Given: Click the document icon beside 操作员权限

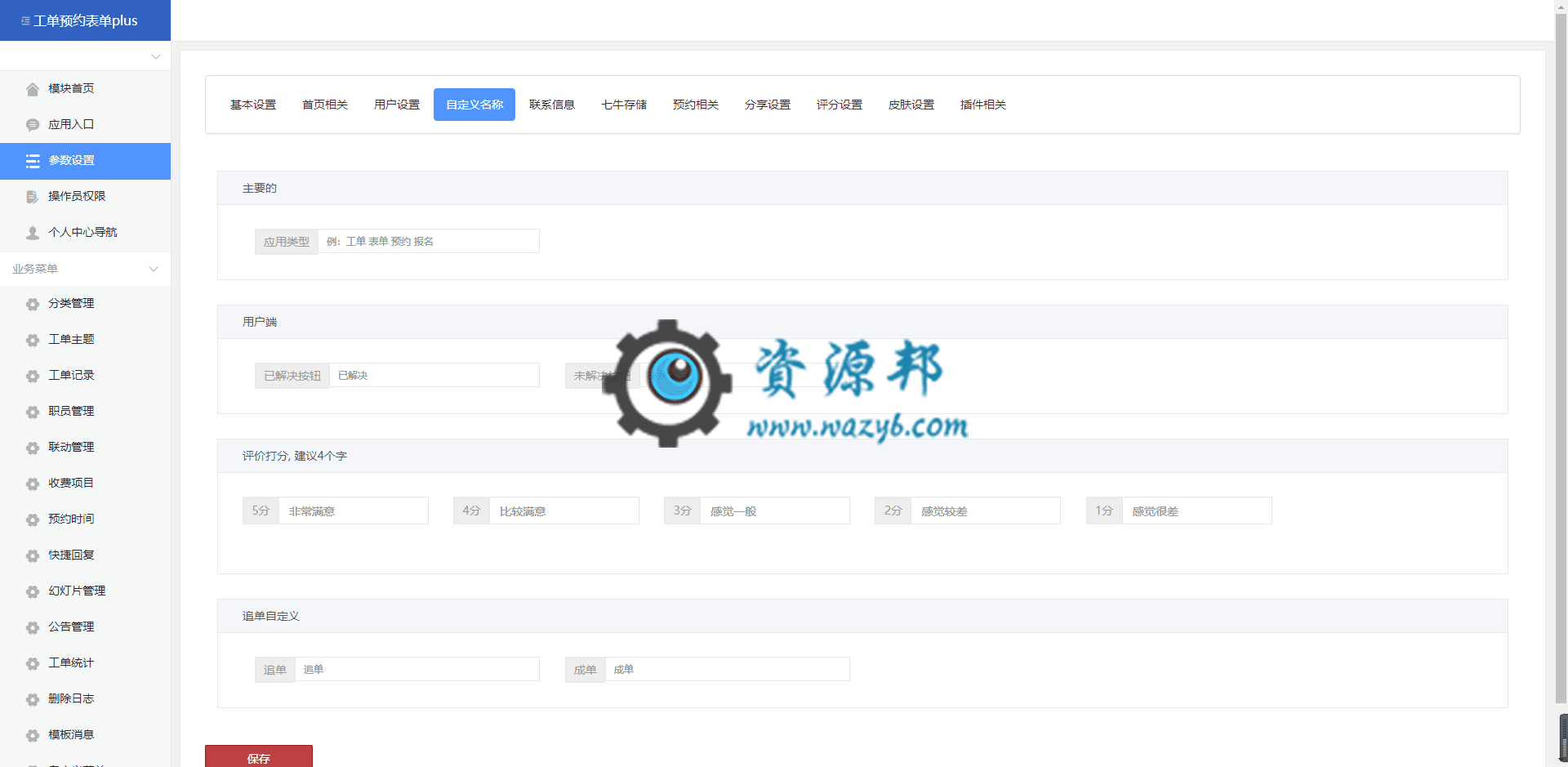Looking at the screenshot, I should (33, 197).
